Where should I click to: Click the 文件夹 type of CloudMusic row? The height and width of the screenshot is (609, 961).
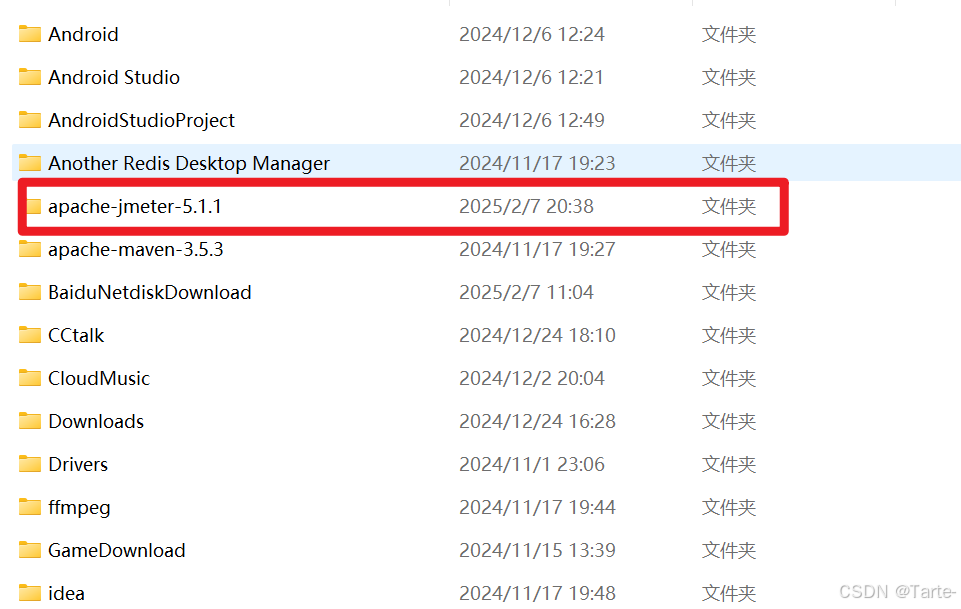[x=729, y=378]
